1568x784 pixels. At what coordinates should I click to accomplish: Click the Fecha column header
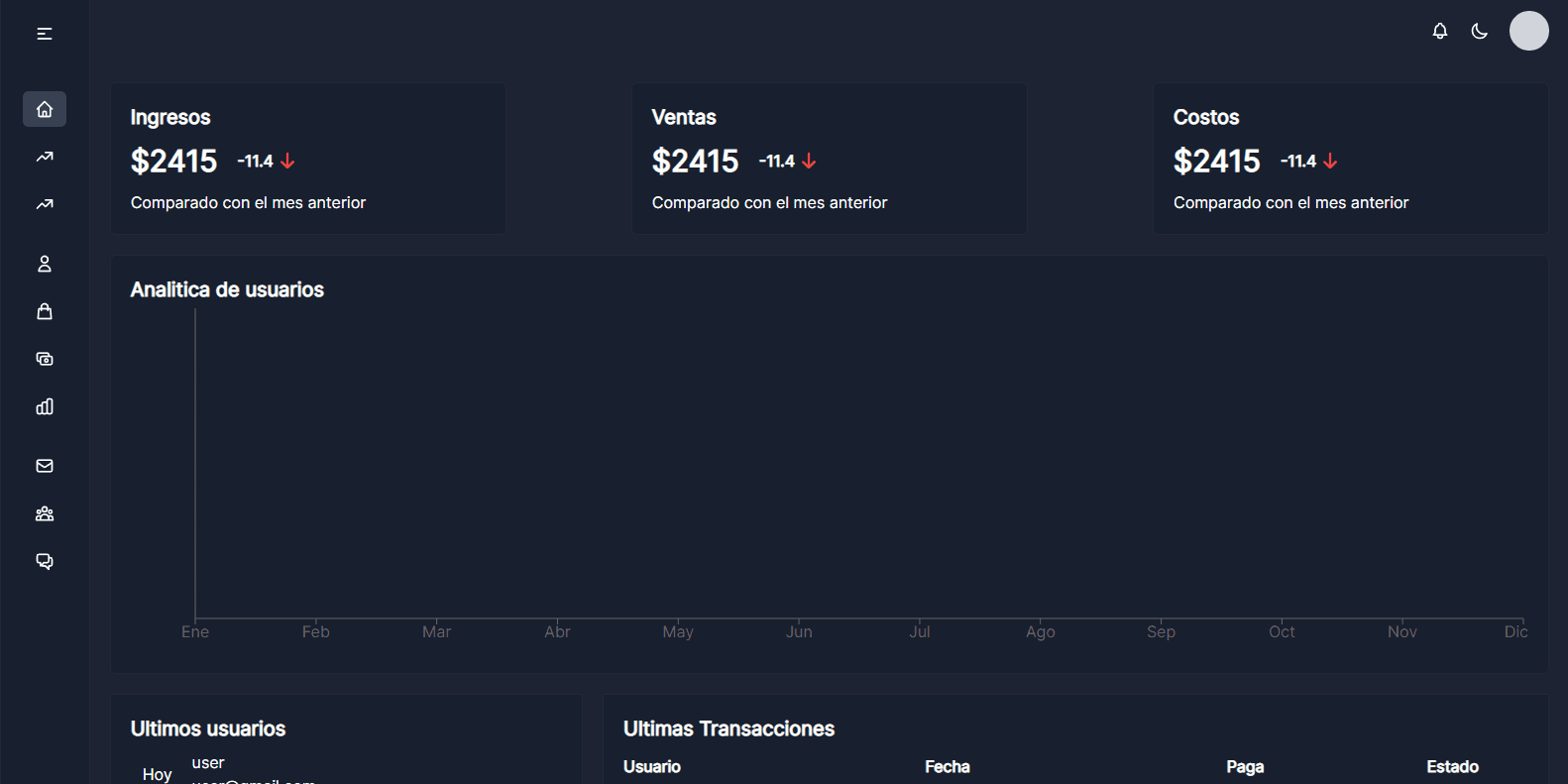948,766
